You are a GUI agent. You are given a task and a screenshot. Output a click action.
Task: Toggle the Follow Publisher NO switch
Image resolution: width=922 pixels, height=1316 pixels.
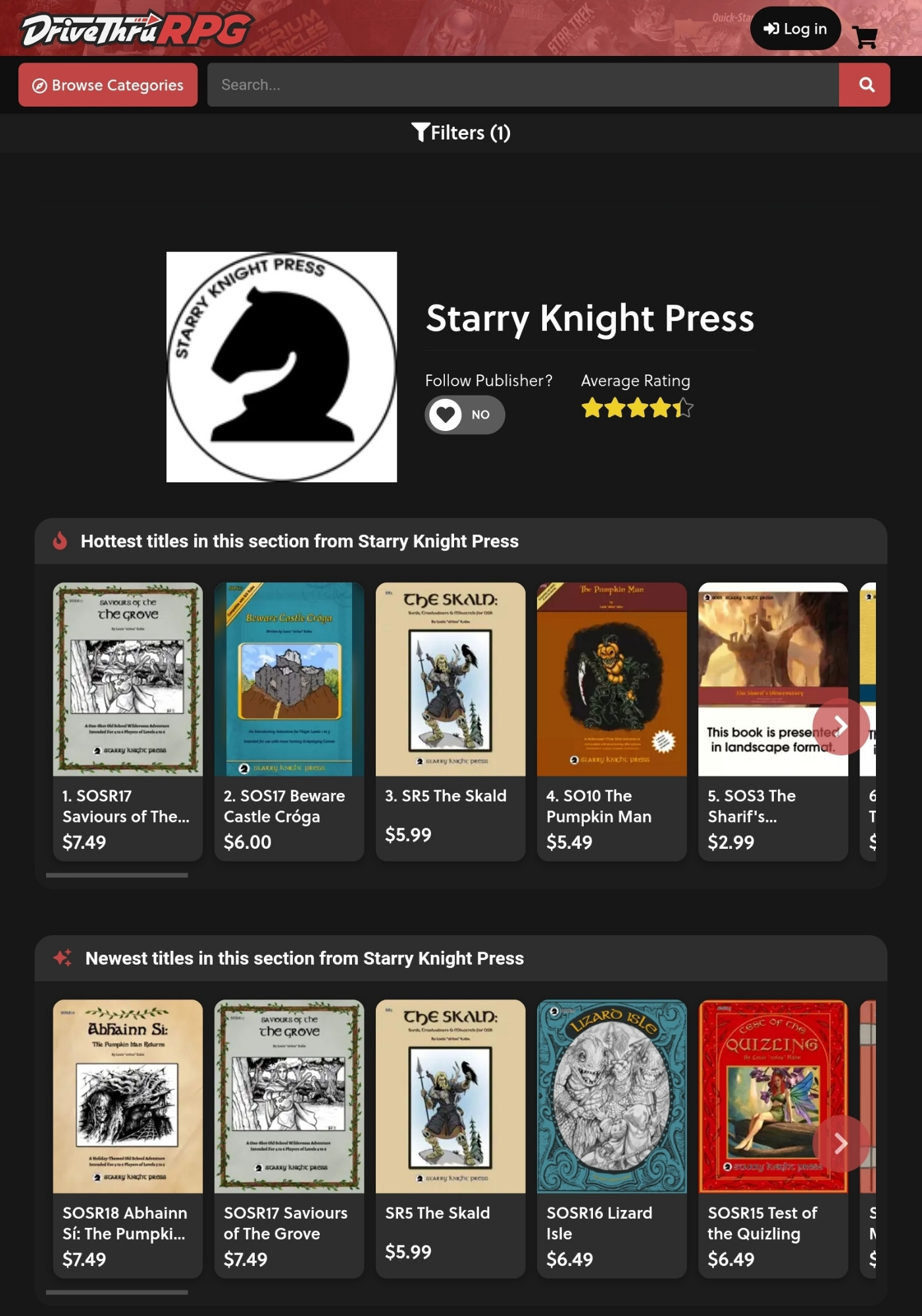pos(465,415)
